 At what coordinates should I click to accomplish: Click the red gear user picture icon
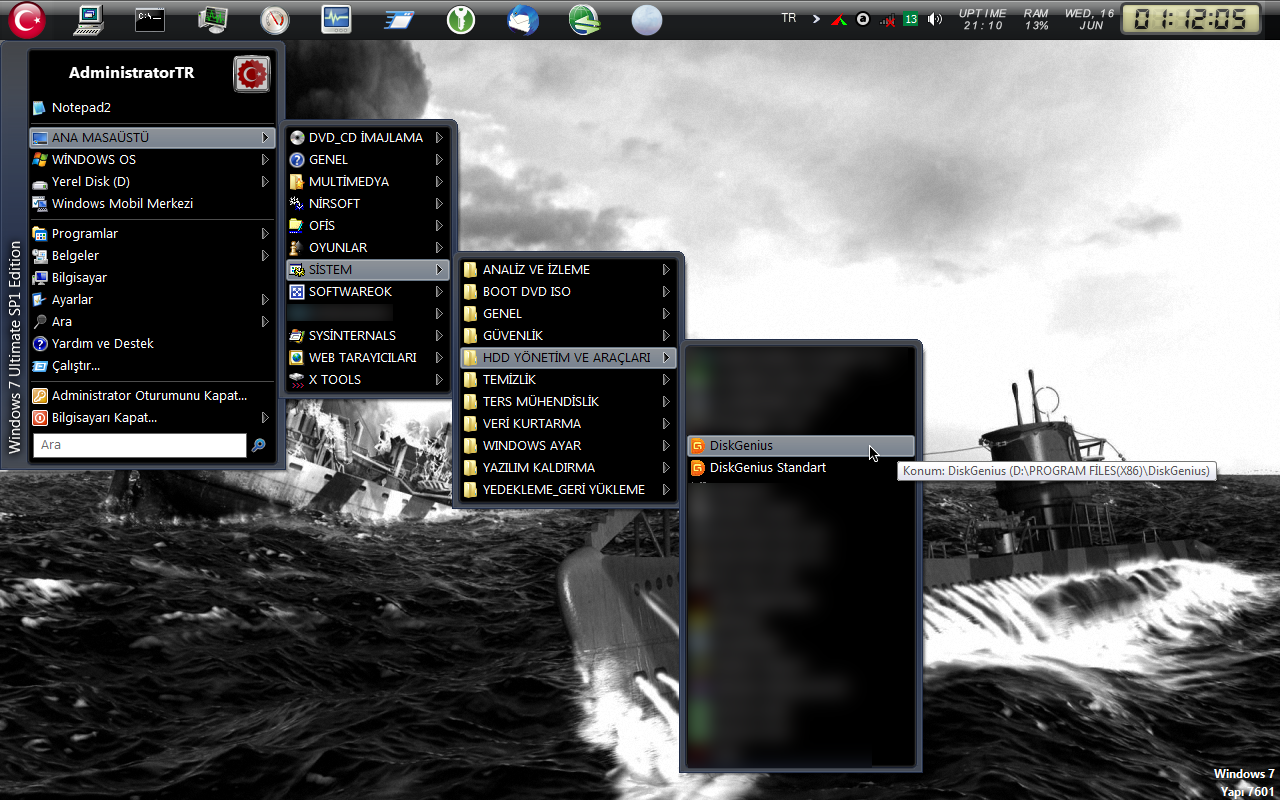(x=252, y=74)
